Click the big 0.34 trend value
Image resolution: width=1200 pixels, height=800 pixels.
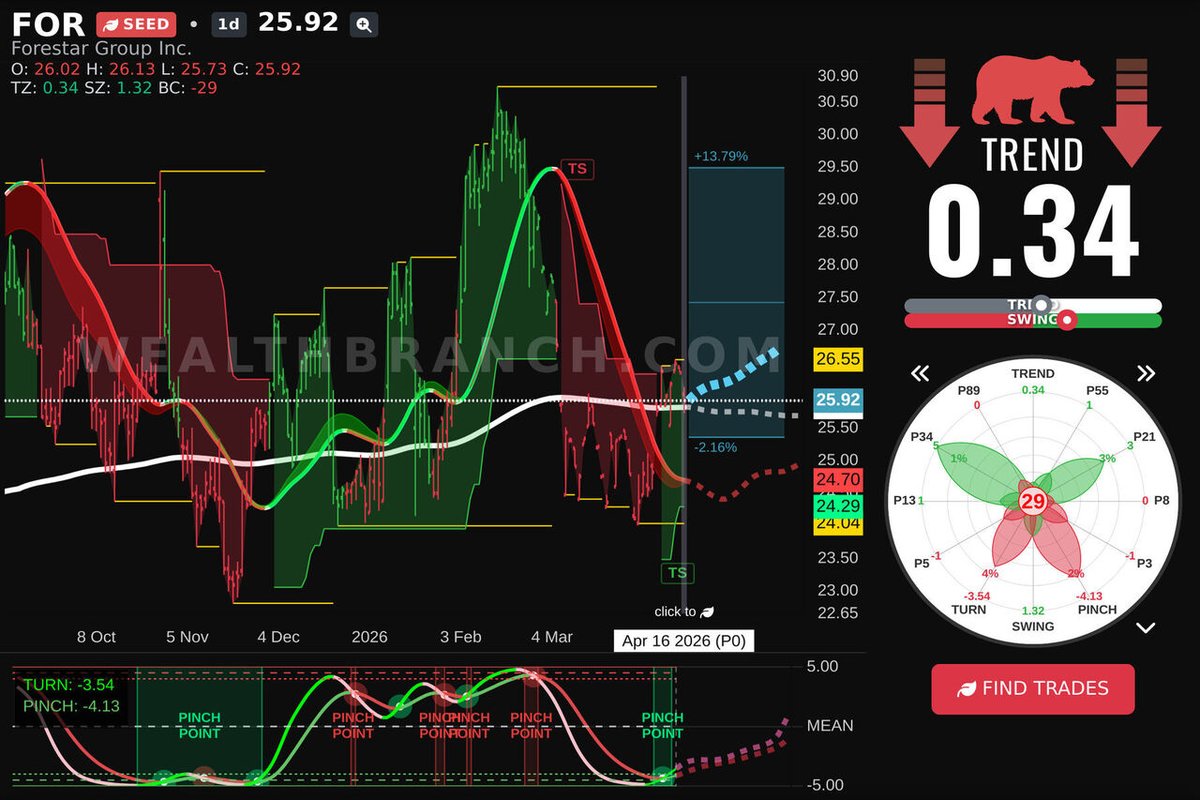click(x=1033, y=232)
